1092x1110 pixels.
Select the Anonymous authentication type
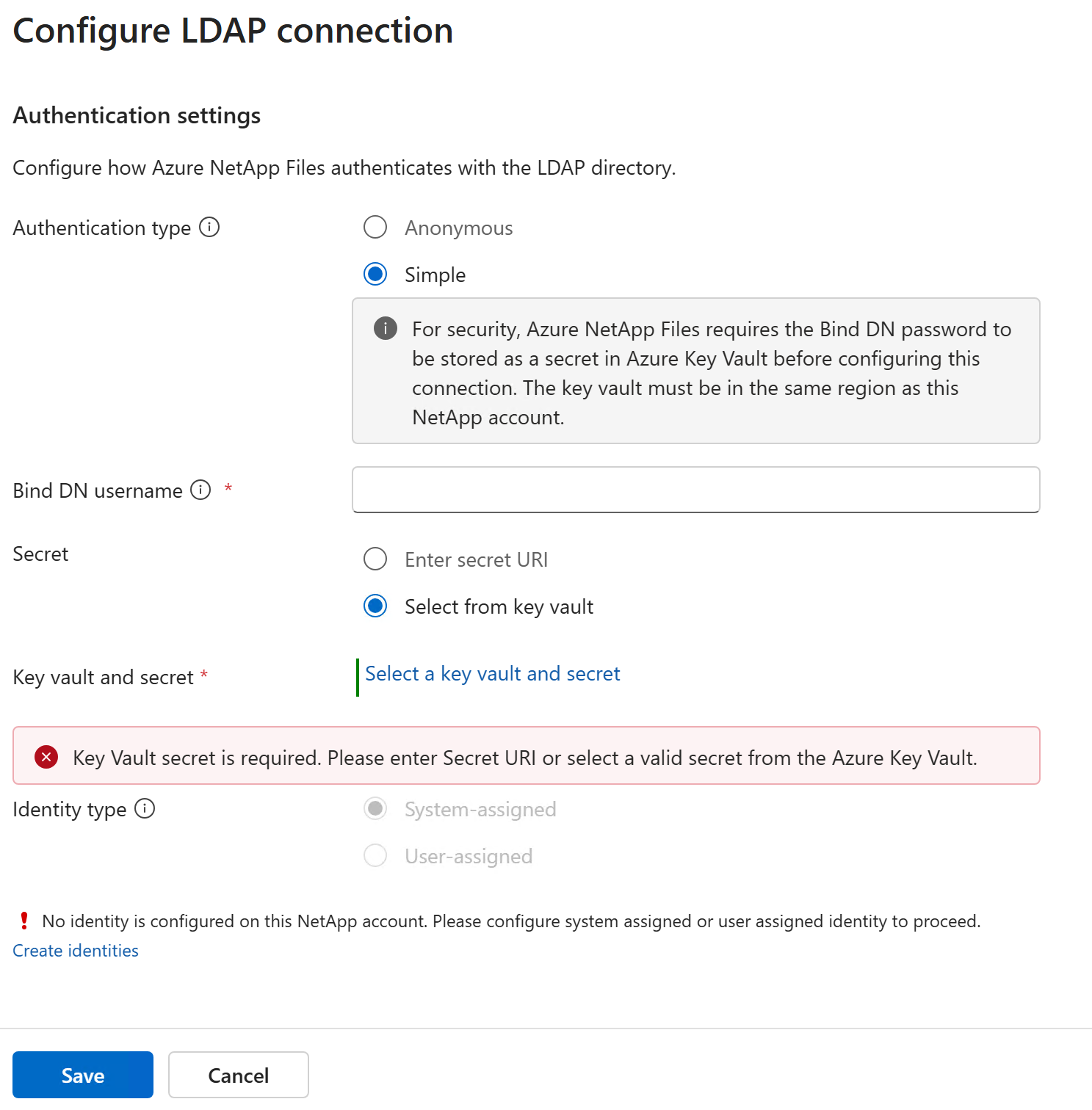point(375,228)
